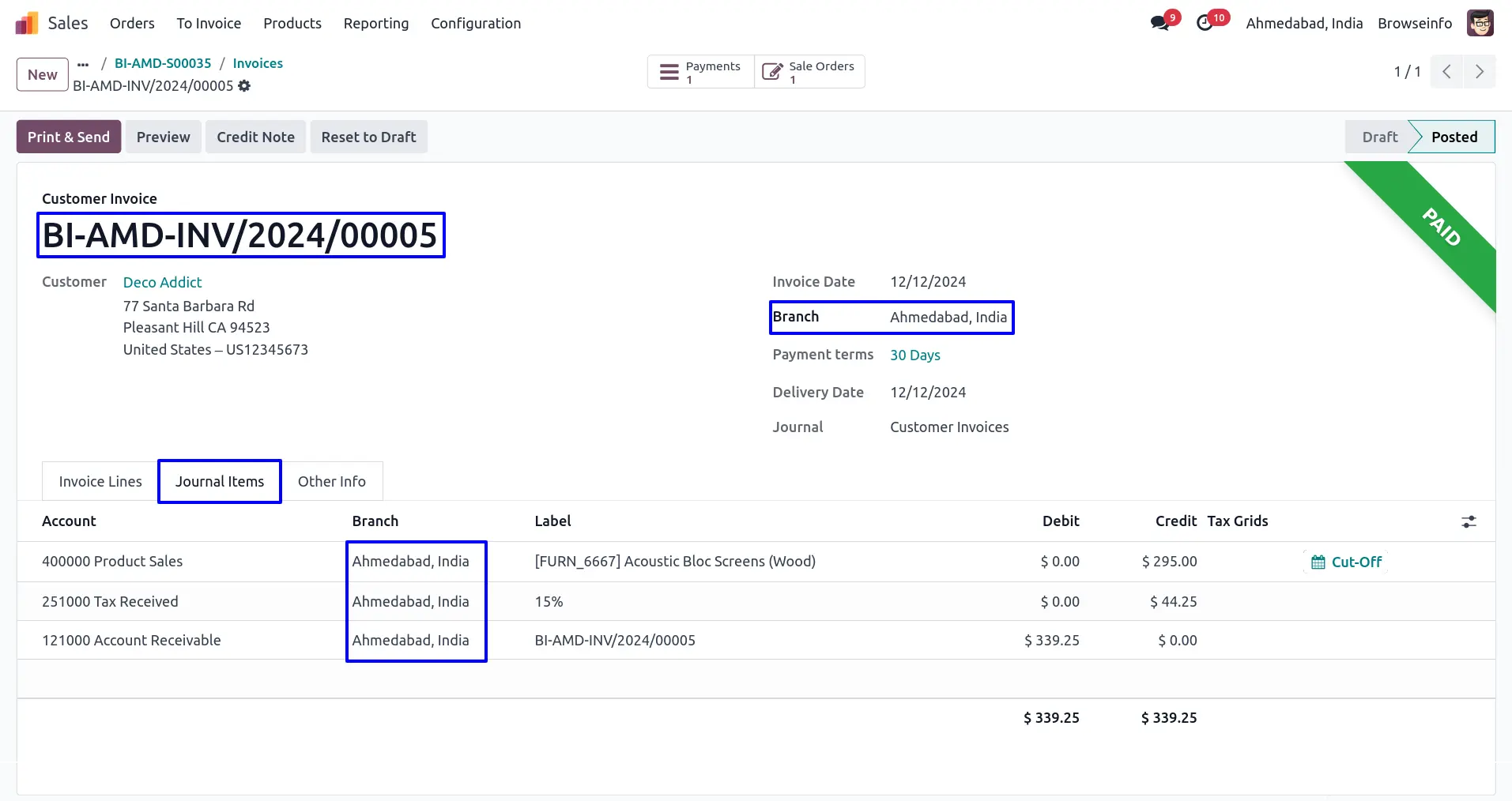Switch to the Invoice Lines tab
1512x801 pixels.
[x=100, y=482]
